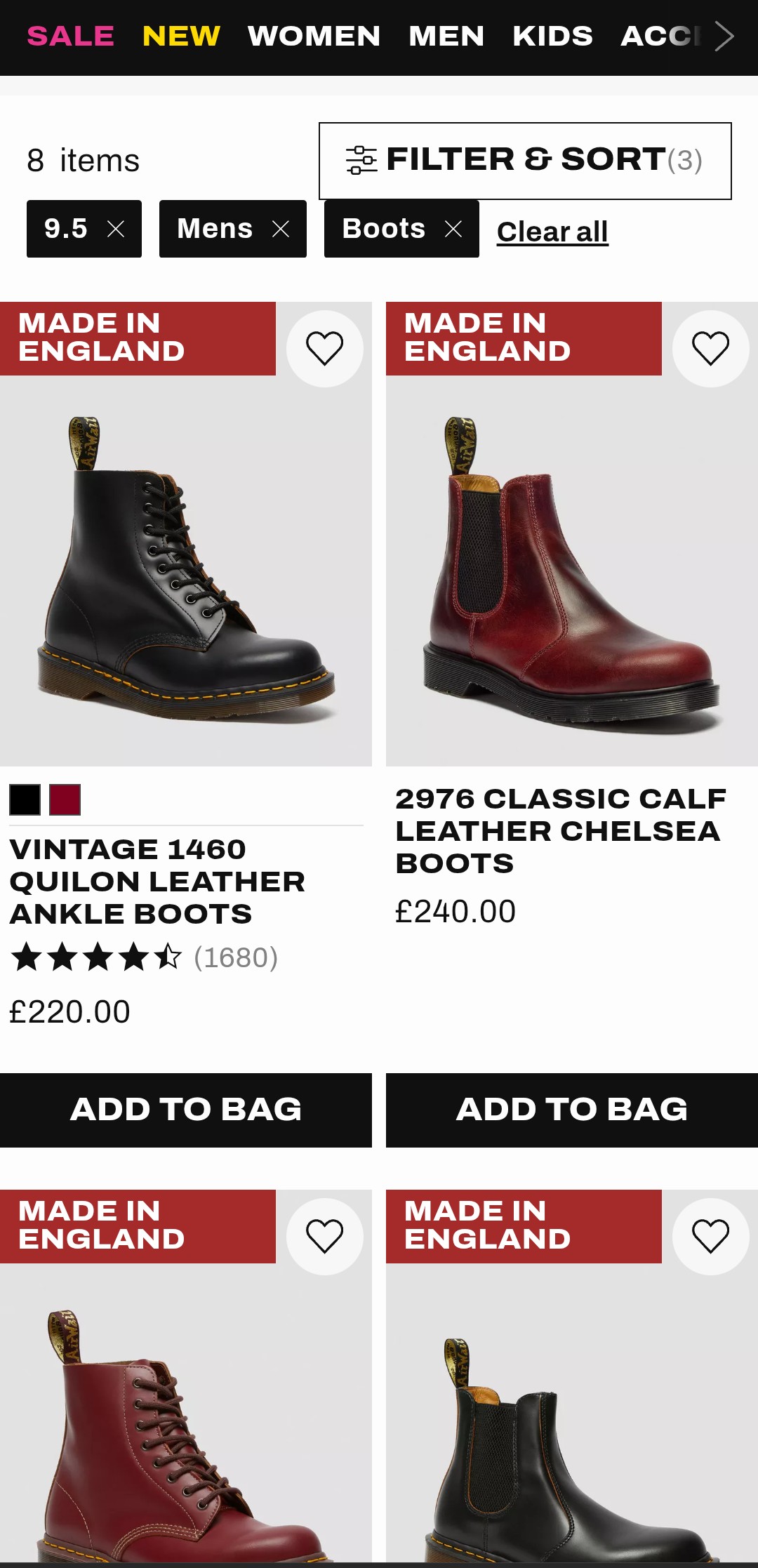Switch to the MEN category
The width and height of the screenshot is (758, 1568).
(x=446, y=36)
